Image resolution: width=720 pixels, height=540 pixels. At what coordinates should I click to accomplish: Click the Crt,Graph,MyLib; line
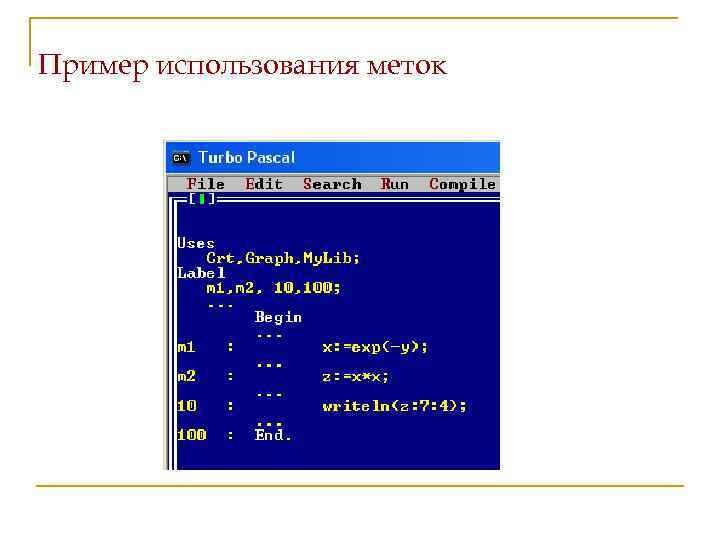coord(283,258)
